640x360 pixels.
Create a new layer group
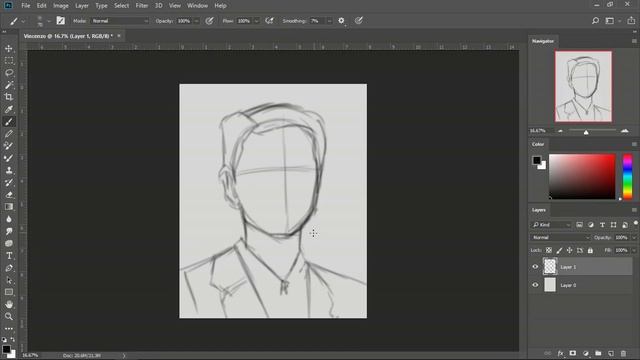[x=598, y=353]
